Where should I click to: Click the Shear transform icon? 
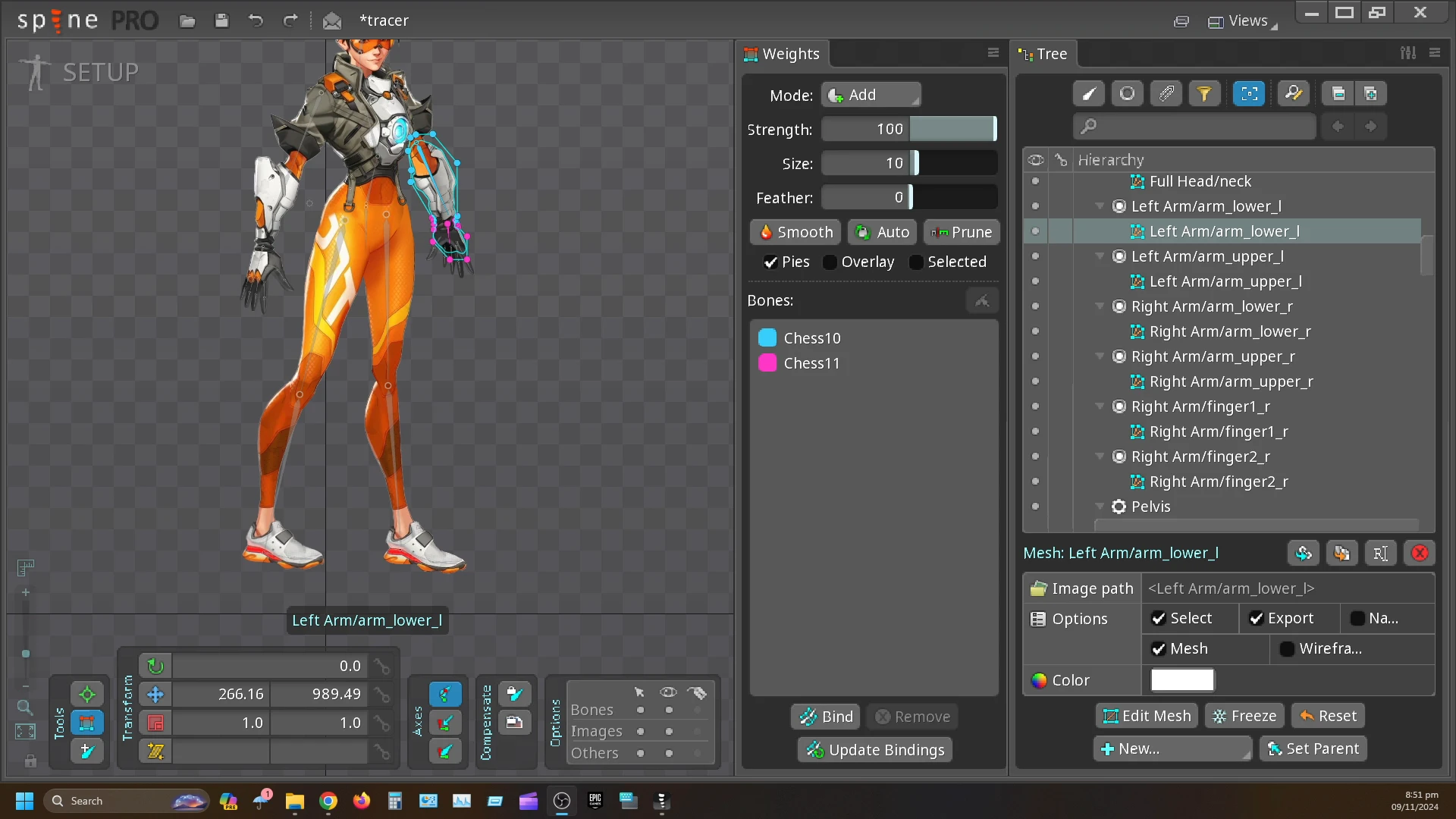coord(155,751)
